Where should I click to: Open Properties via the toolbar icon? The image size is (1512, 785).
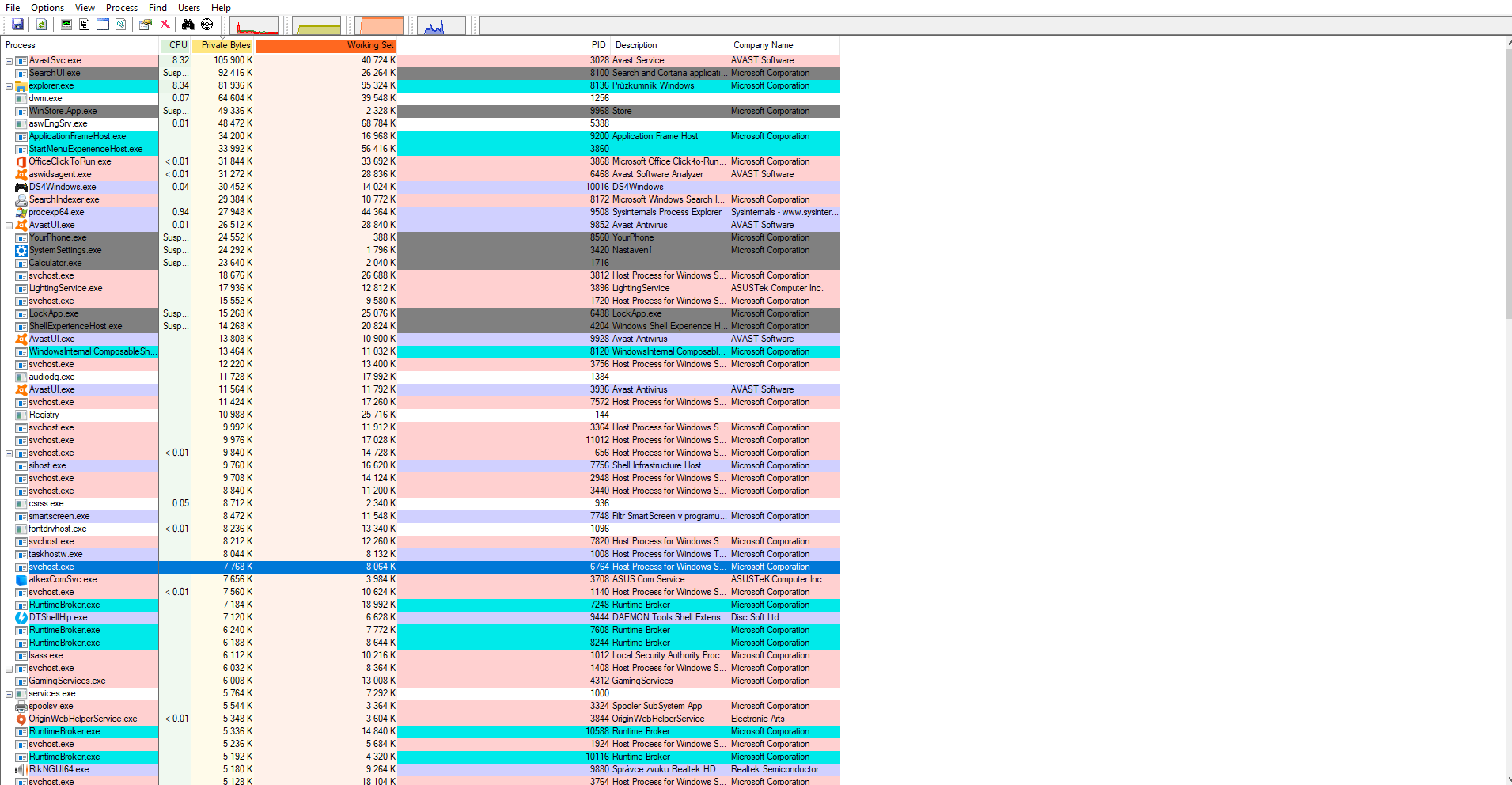point(146,25)
